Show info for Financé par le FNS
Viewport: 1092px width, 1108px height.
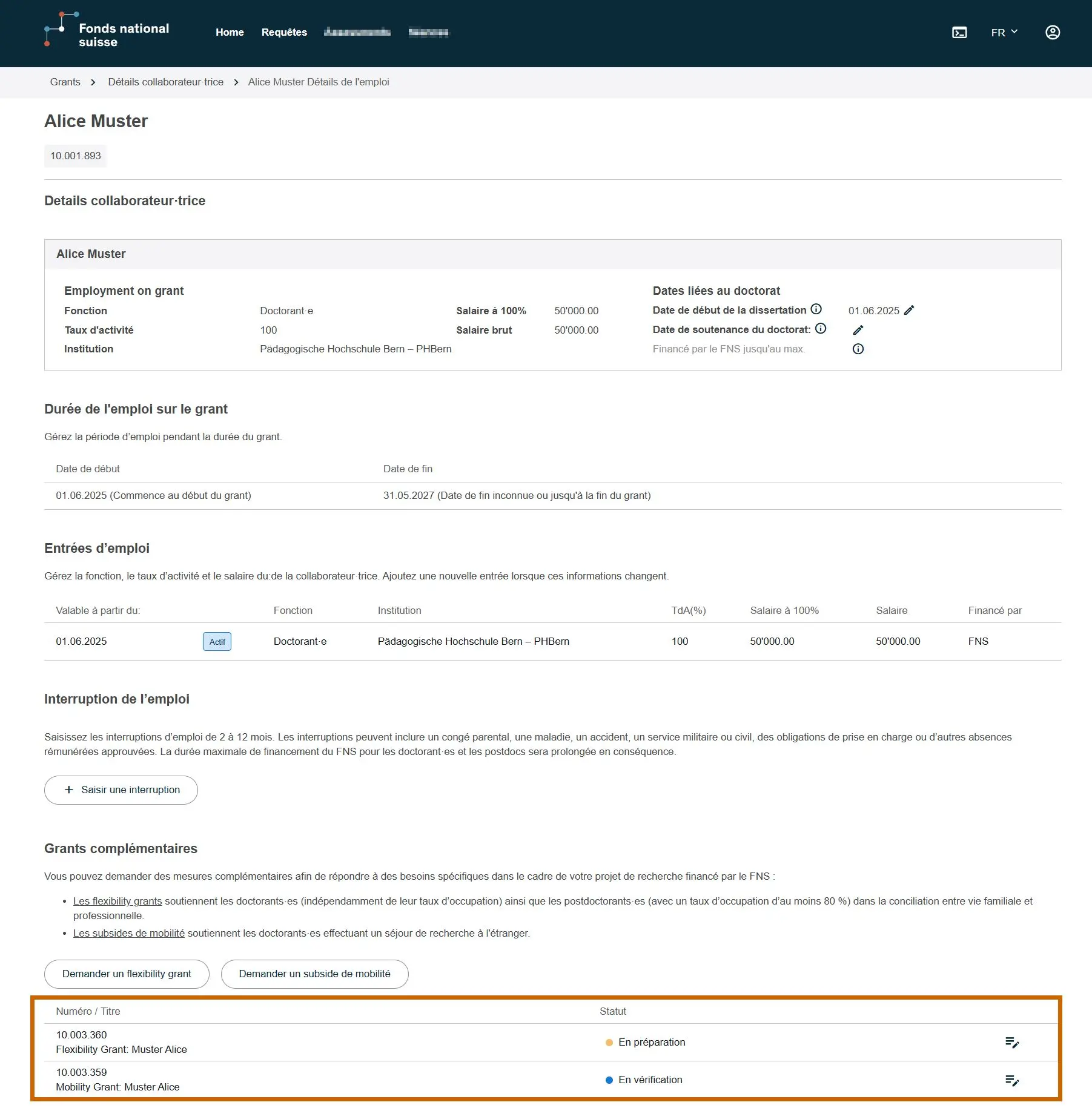coord(858,349)
